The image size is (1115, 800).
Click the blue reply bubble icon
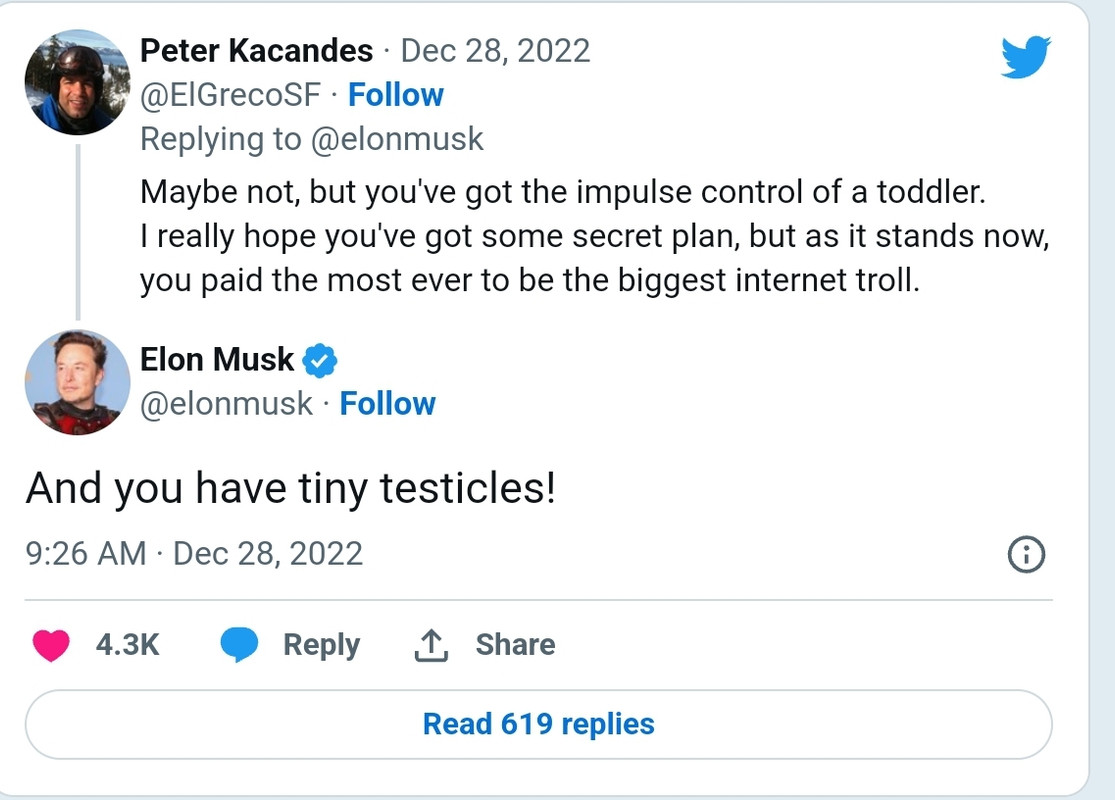(x=239, y=646)
